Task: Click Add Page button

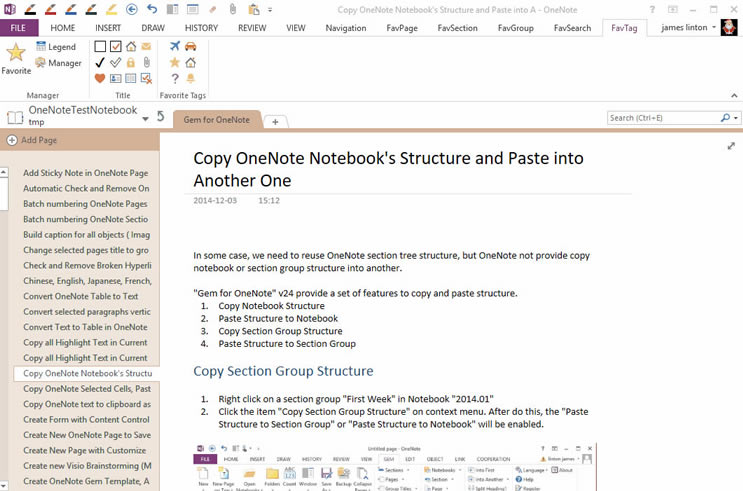Action: [x=32, y=140]
